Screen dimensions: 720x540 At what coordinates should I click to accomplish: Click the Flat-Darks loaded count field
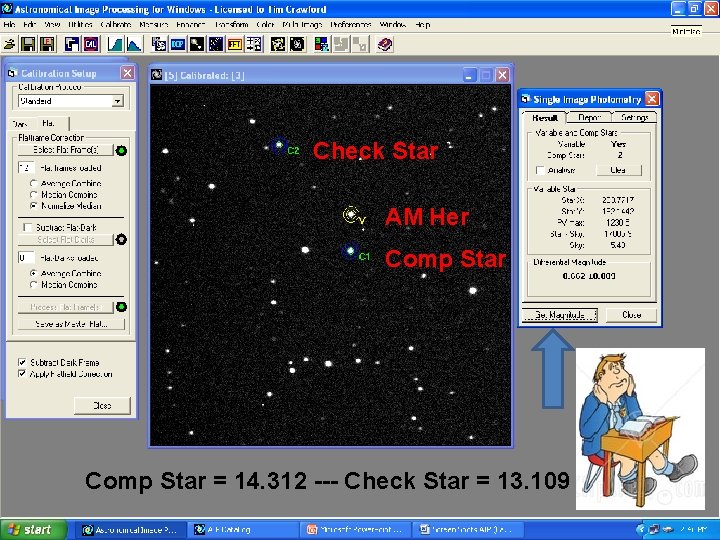pyautogui.click(x=26, y=258)
